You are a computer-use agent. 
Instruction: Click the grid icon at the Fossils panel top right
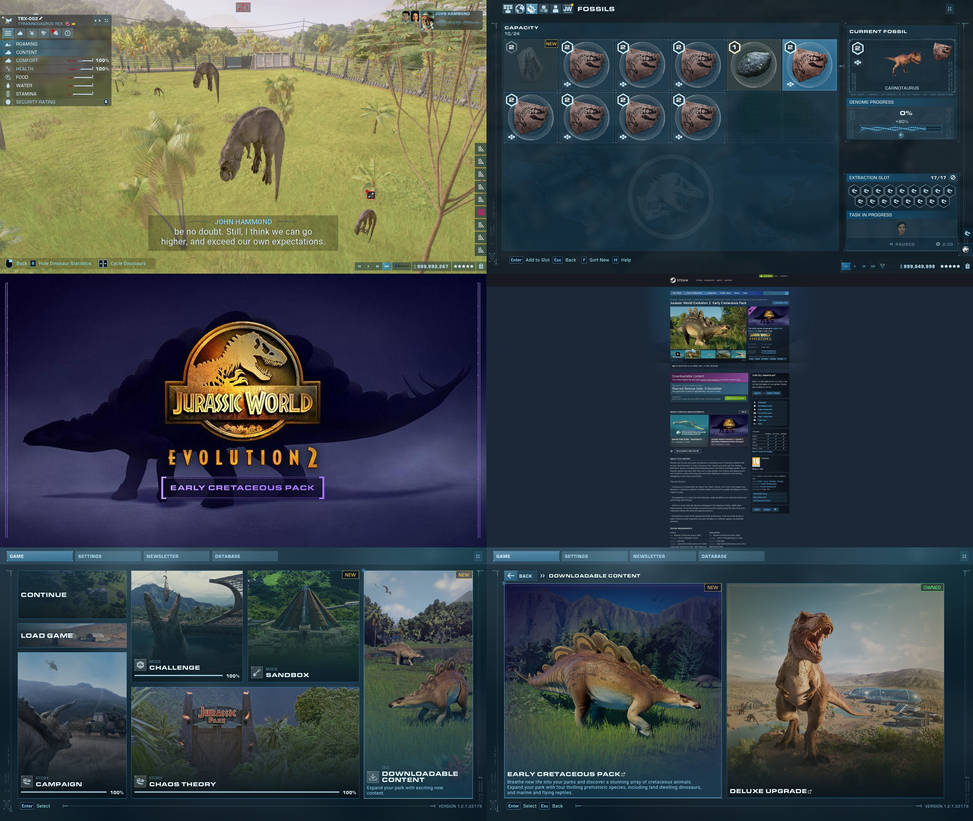[x=949, y=9]
